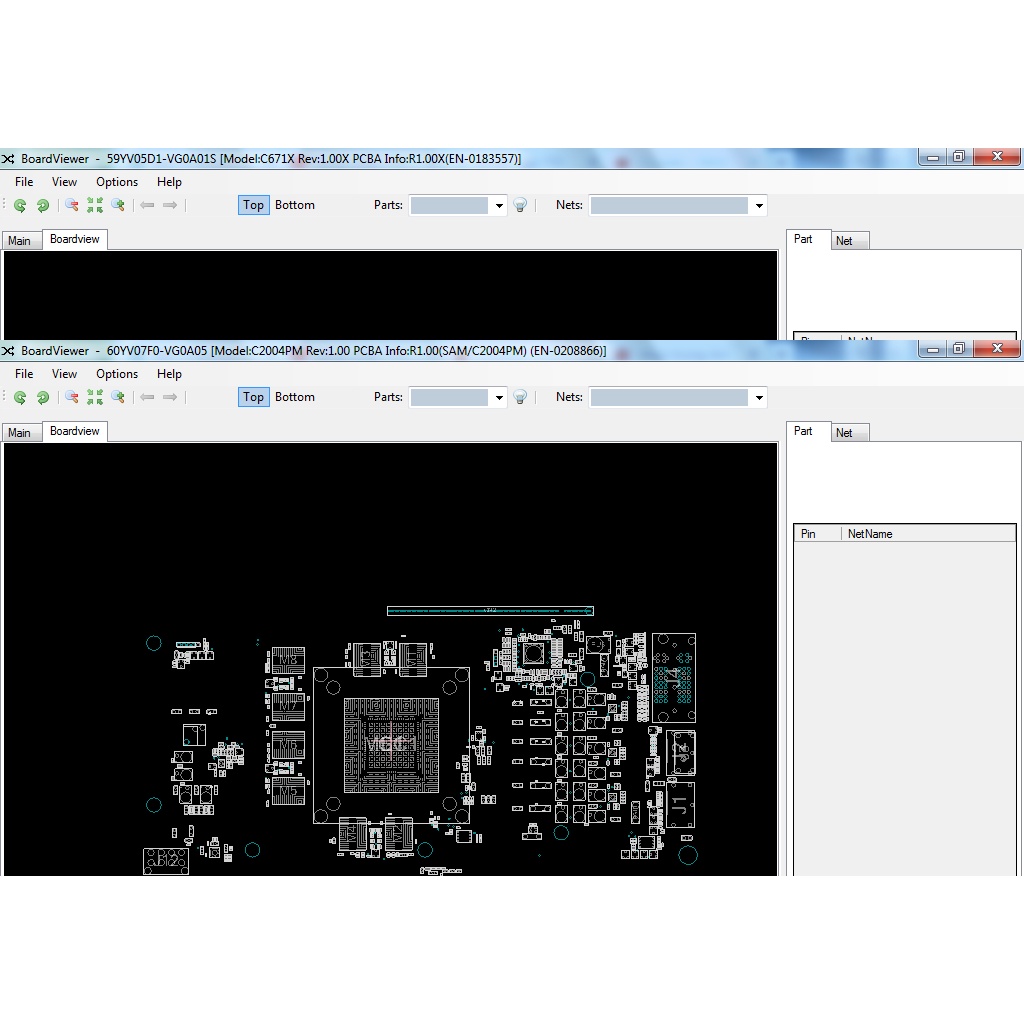Zoom out the board in 59YV05D1 window

[72, 206]
